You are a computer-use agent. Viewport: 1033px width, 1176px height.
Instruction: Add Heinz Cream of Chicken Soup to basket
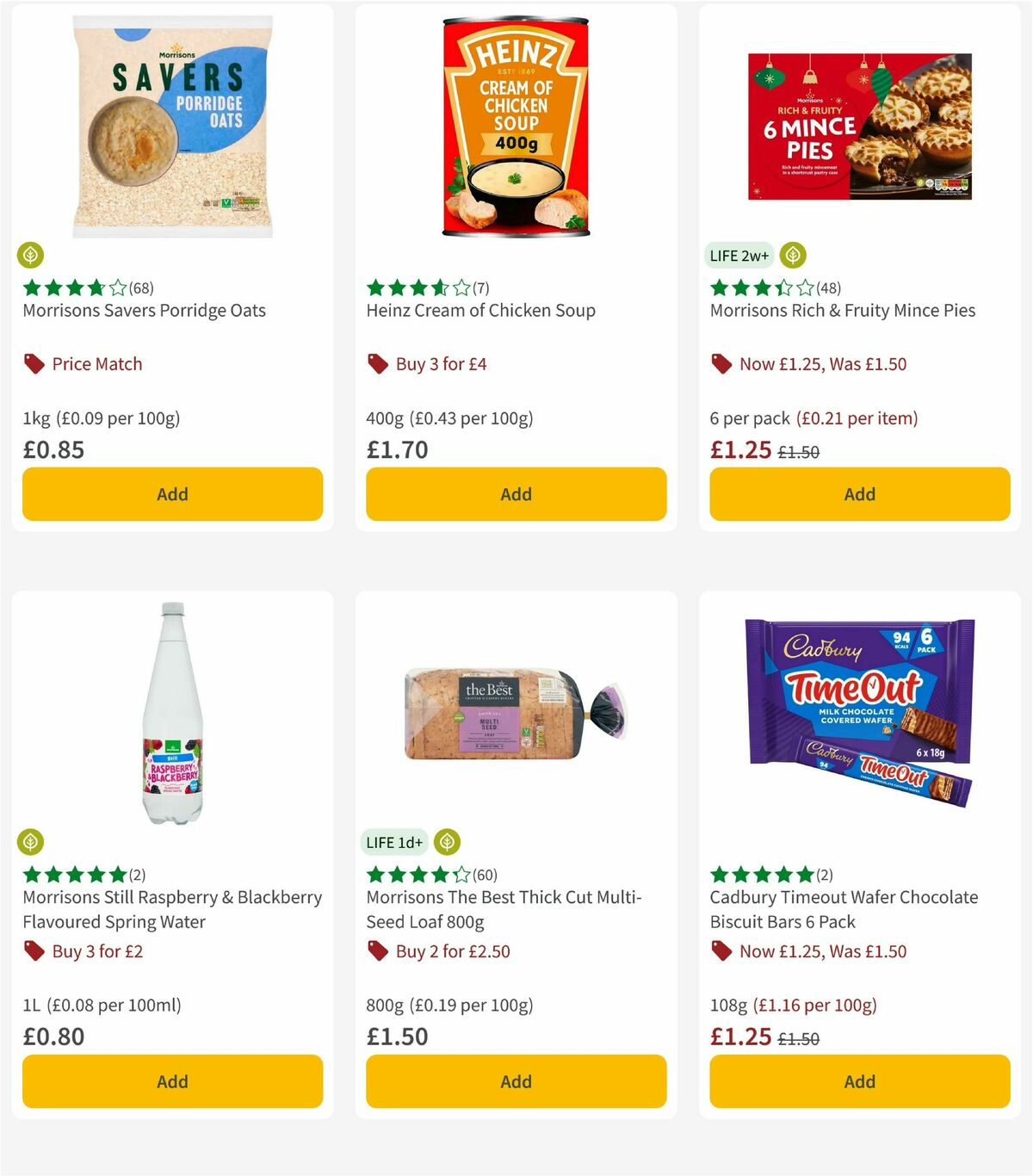515,494
